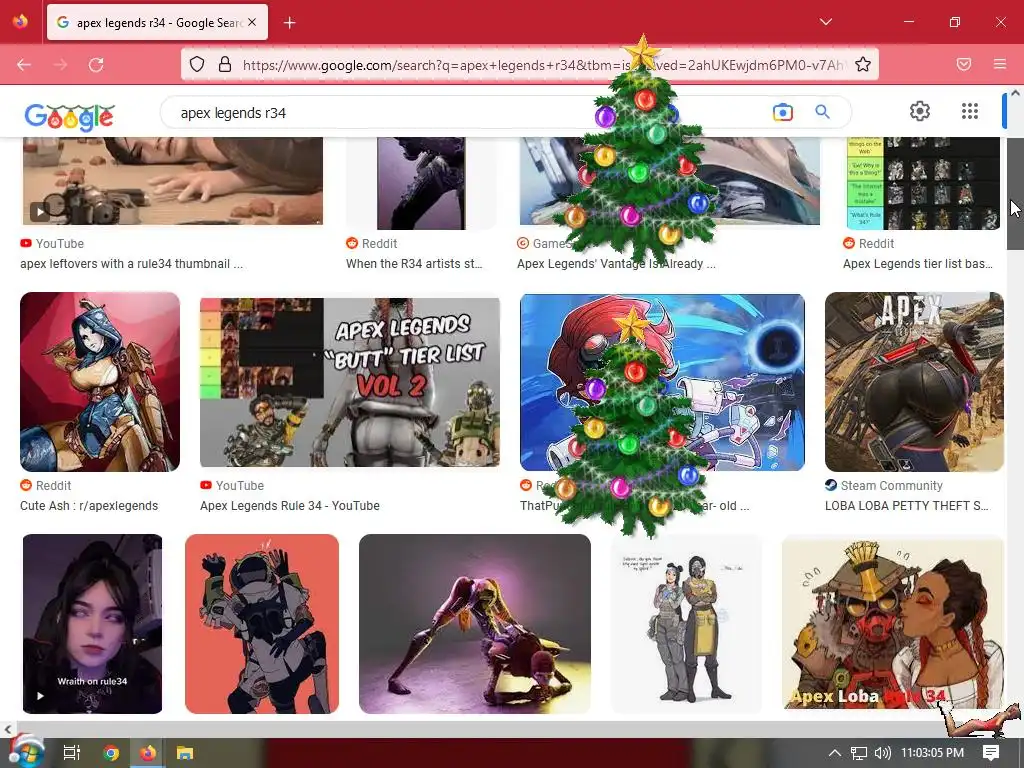Viewport: 1024px width, 768px height.
Task: Open the 'Apex Legends tier list bas...' result
Action: point(918,264)
